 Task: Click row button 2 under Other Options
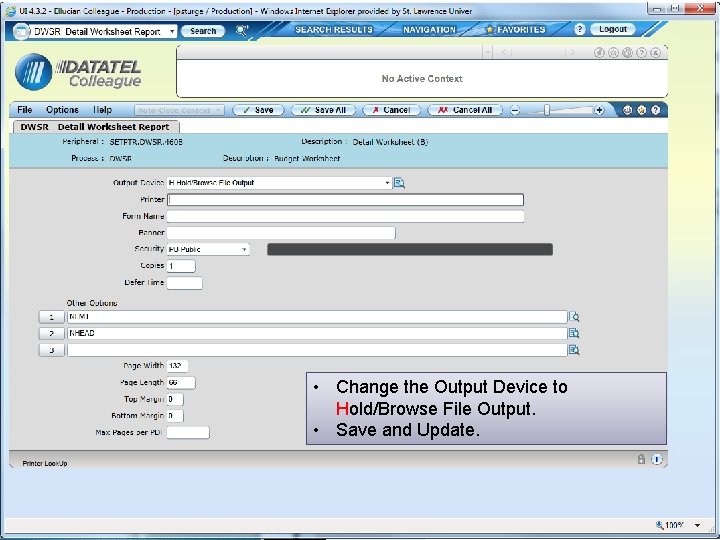click(51, 333)
